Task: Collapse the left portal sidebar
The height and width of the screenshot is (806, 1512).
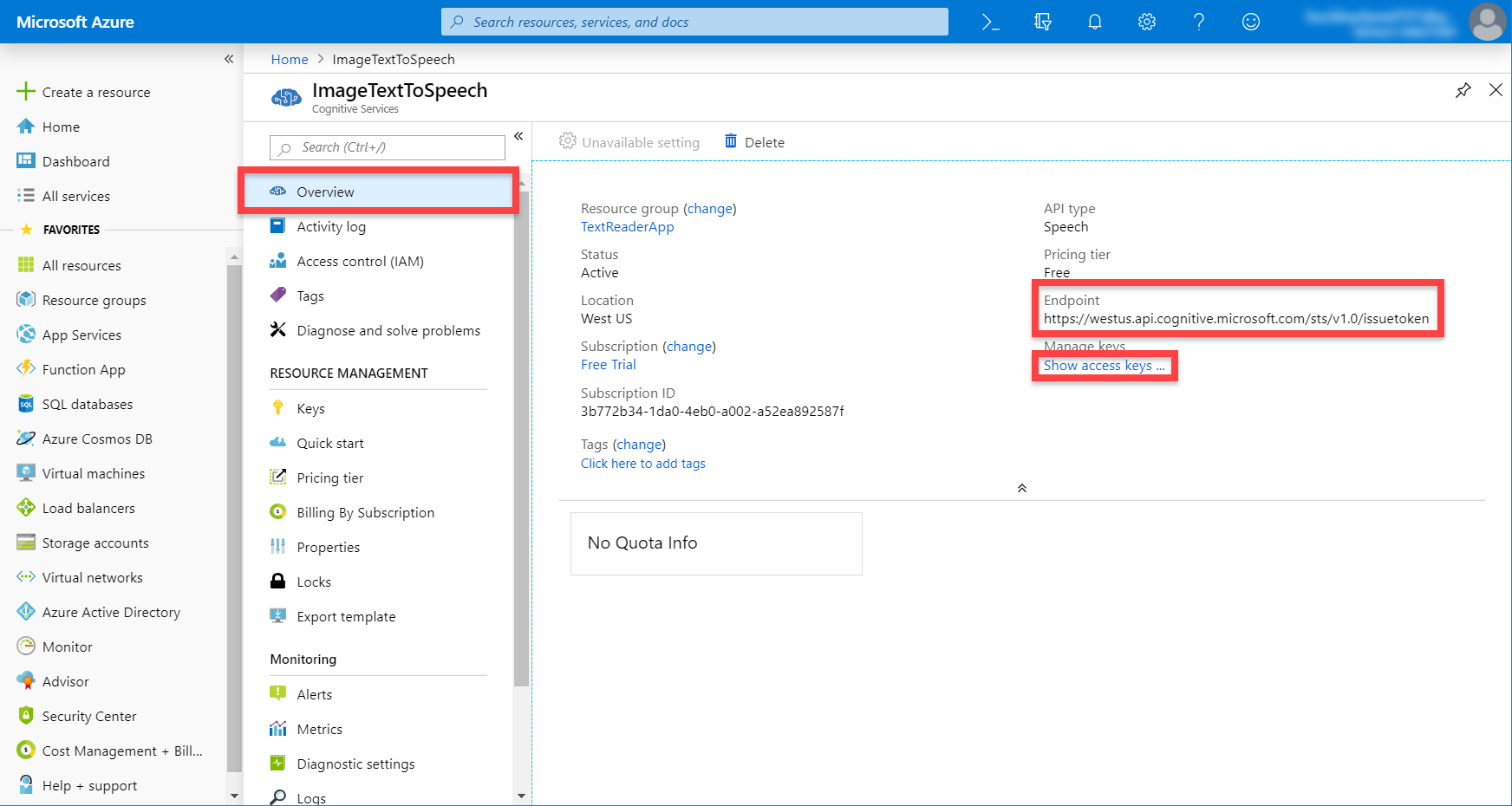Action: (229, 59)
